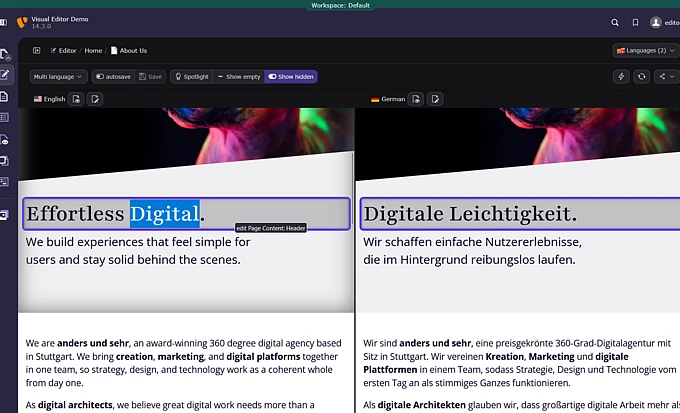Click the English hero image
680x413 pixels.
point(186,143)
